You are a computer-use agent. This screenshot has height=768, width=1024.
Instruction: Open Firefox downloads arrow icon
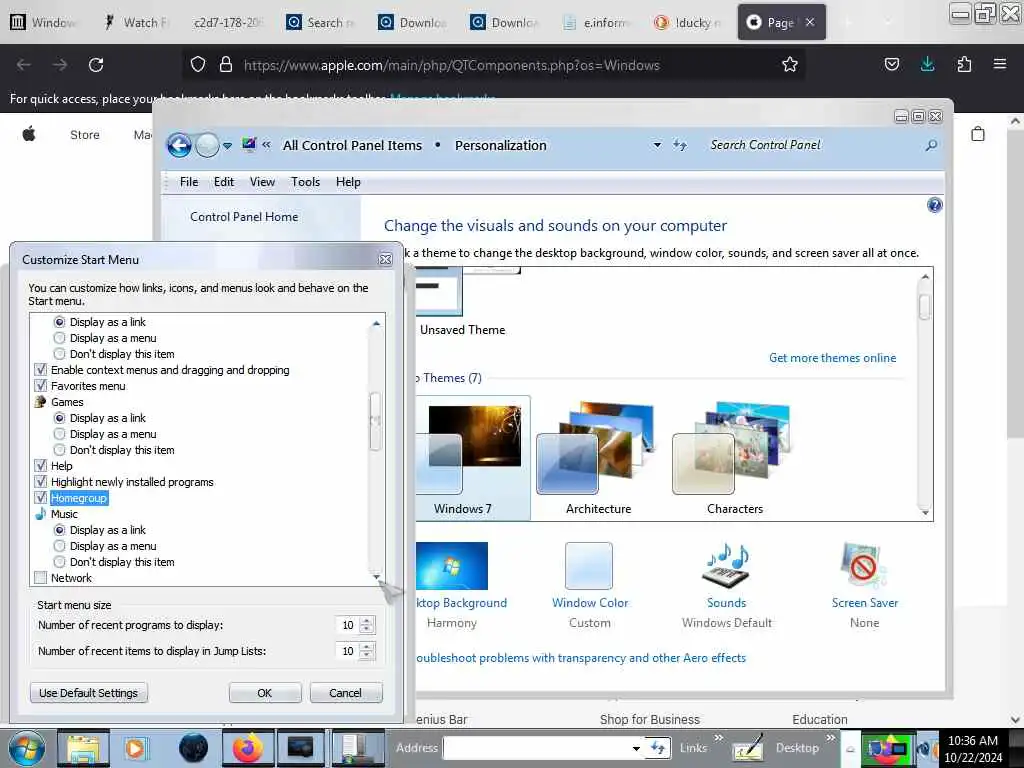(927, 64)
